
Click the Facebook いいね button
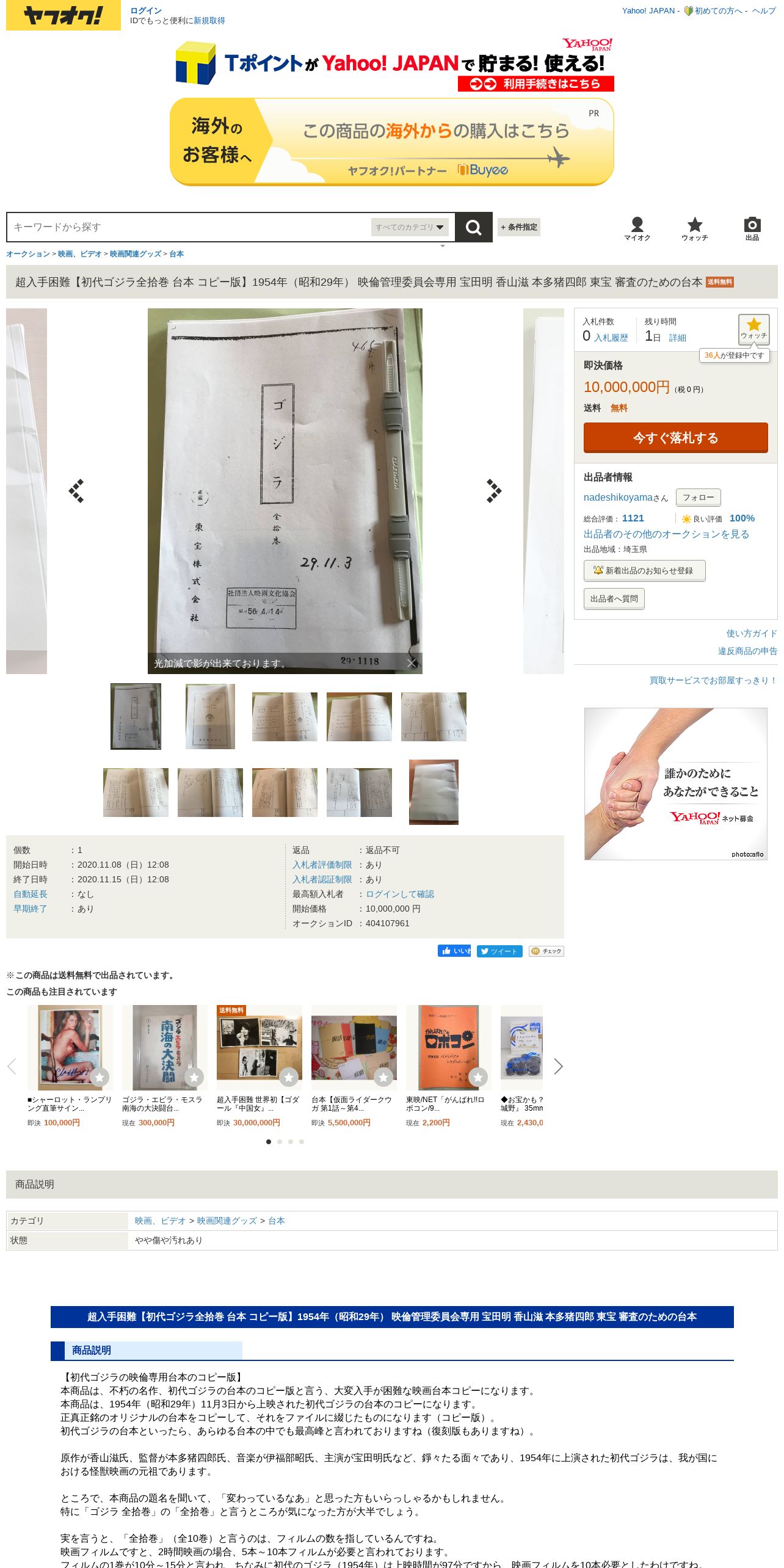coord(454,951)
